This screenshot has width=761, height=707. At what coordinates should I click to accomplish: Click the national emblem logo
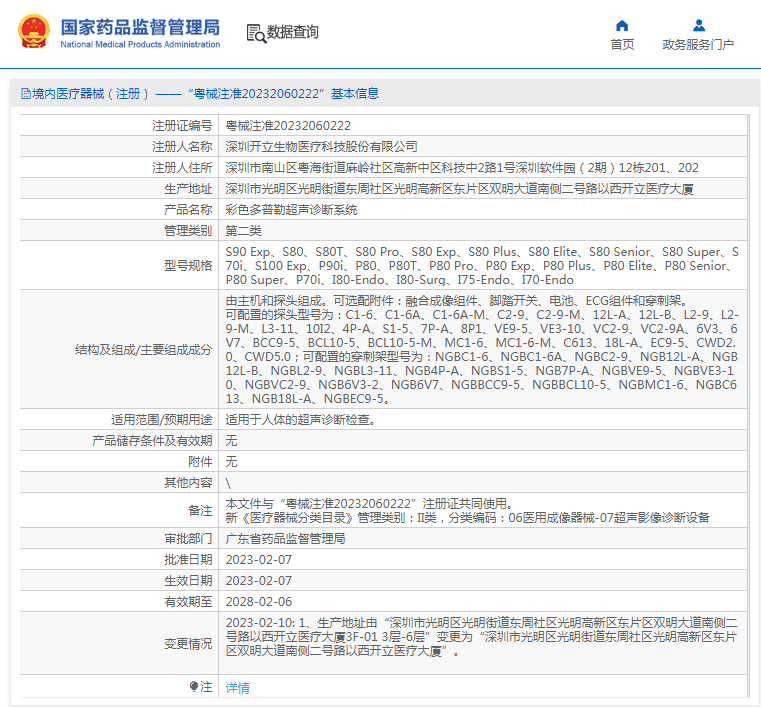(32, 32)
